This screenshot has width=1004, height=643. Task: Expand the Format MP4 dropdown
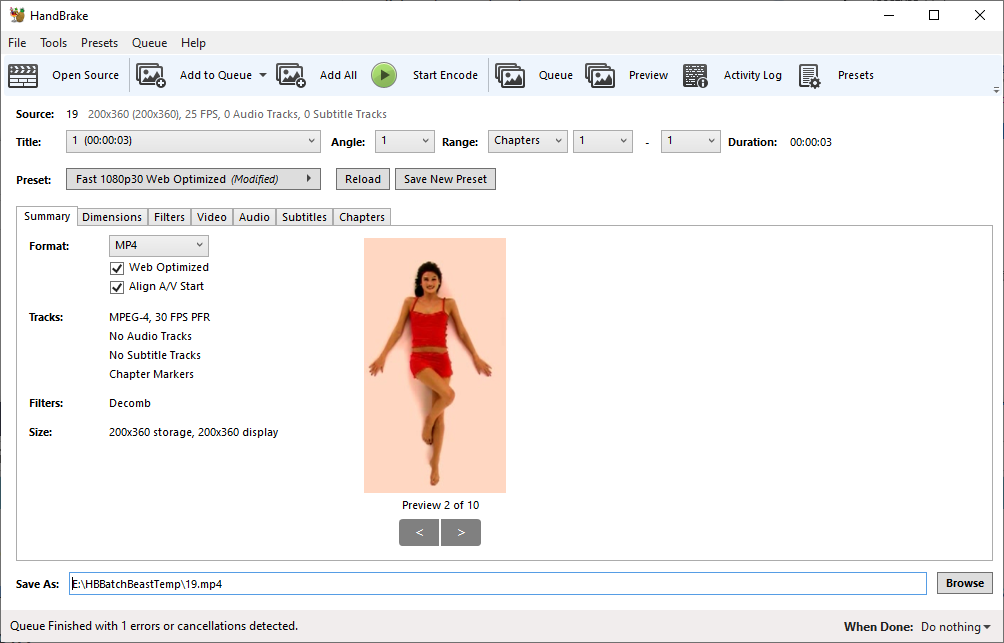point(158,246)
